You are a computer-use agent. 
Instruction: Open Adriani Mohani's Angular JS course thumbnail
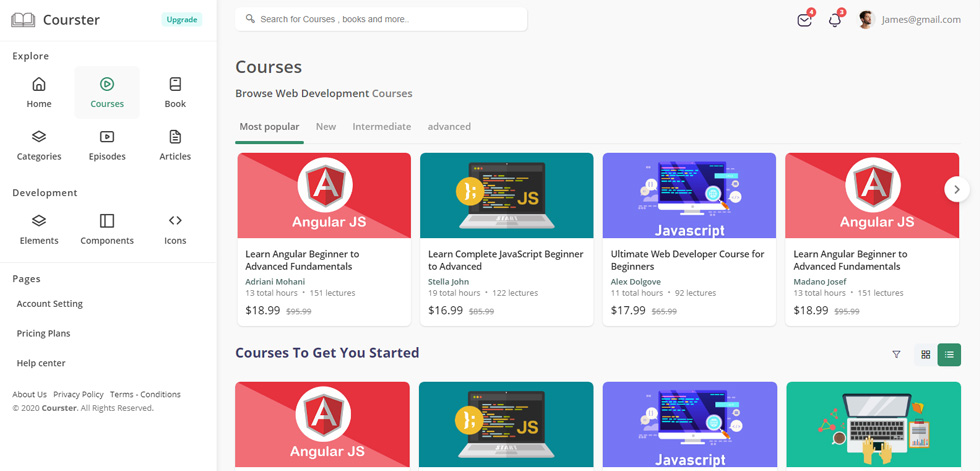point(324,196)
